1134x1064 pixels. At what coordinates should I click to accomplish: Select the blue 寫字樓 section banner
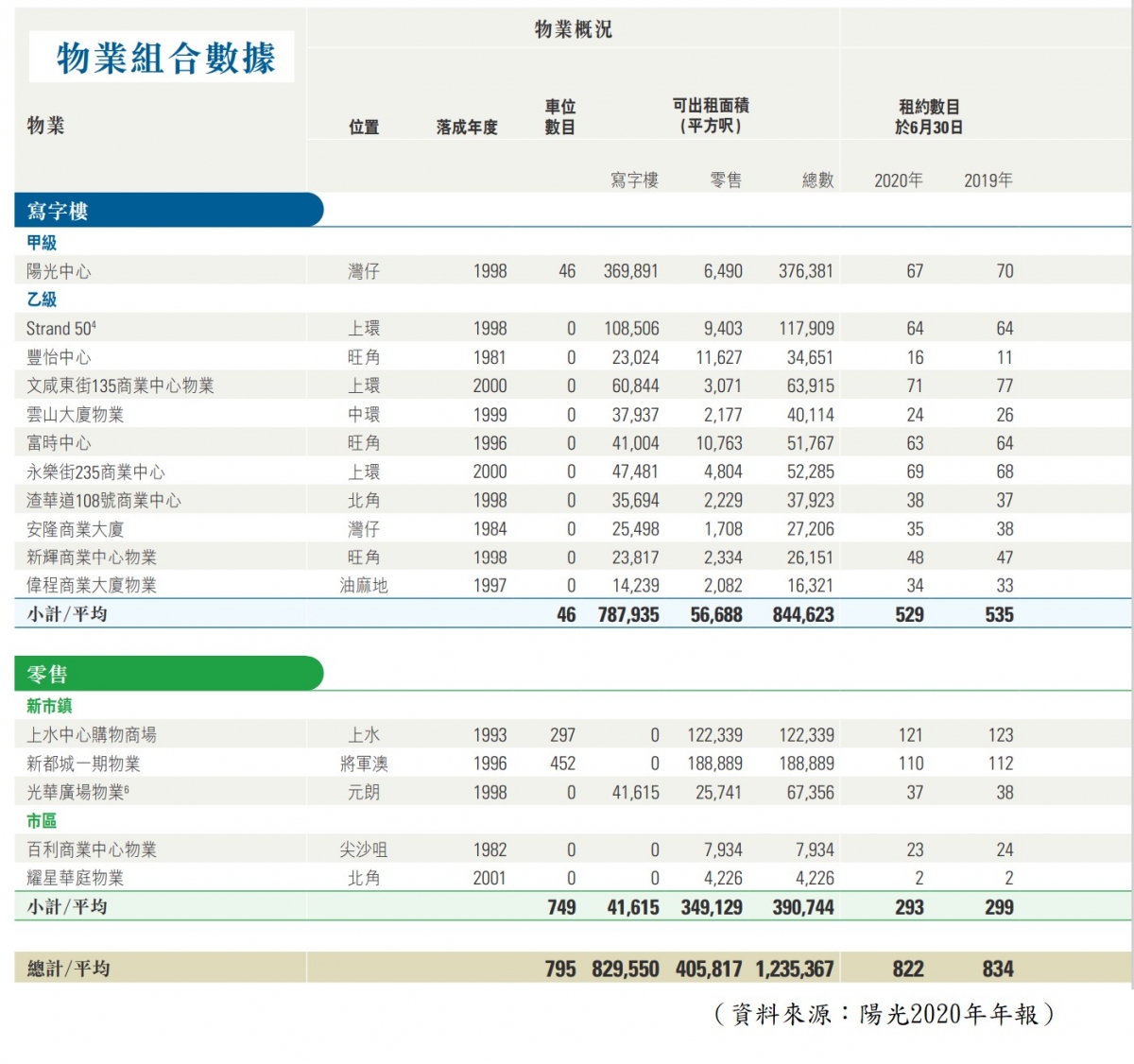tap(167, 211)
